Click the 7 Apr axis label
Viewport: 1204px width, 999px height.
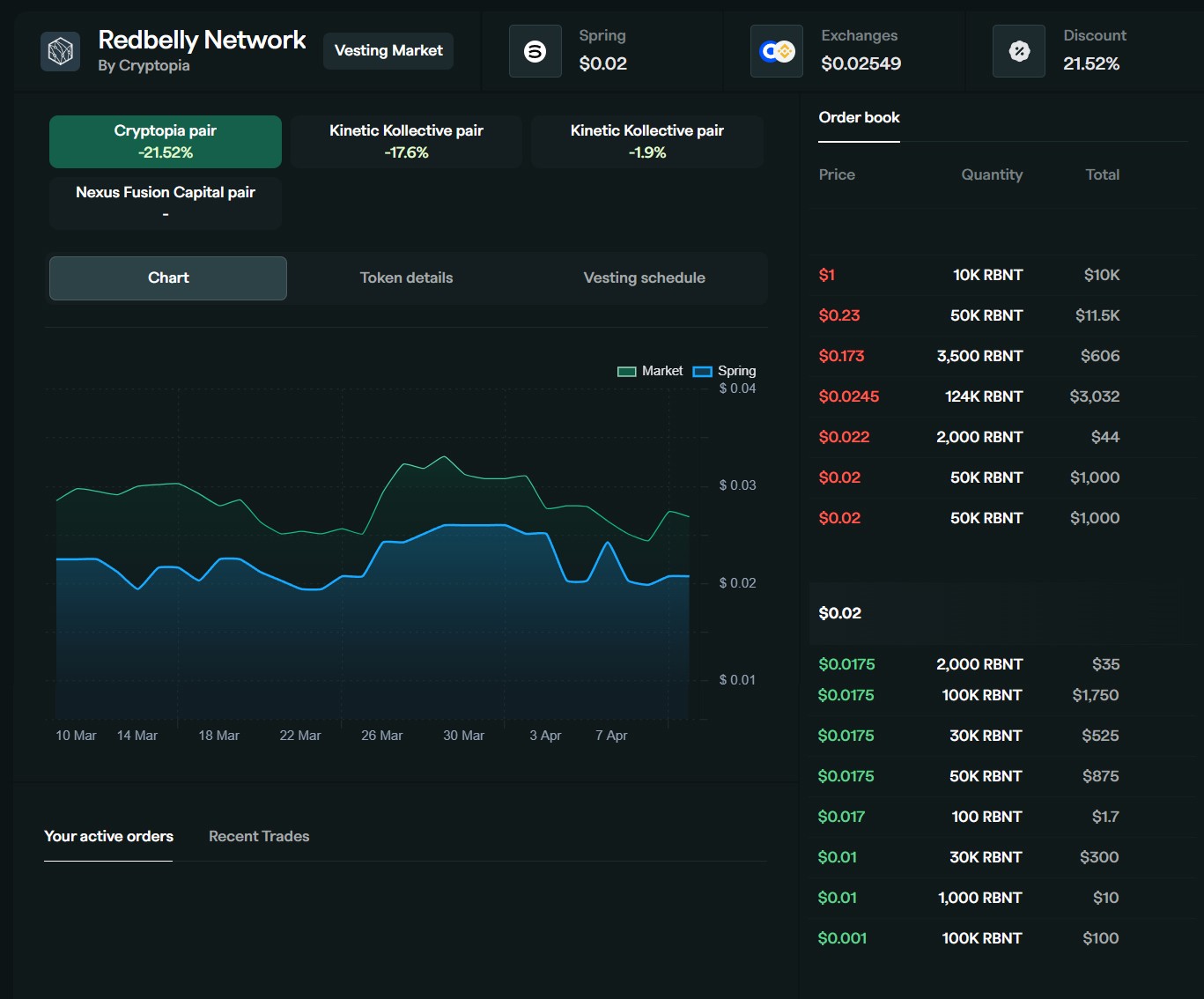(x=611, y=736)
